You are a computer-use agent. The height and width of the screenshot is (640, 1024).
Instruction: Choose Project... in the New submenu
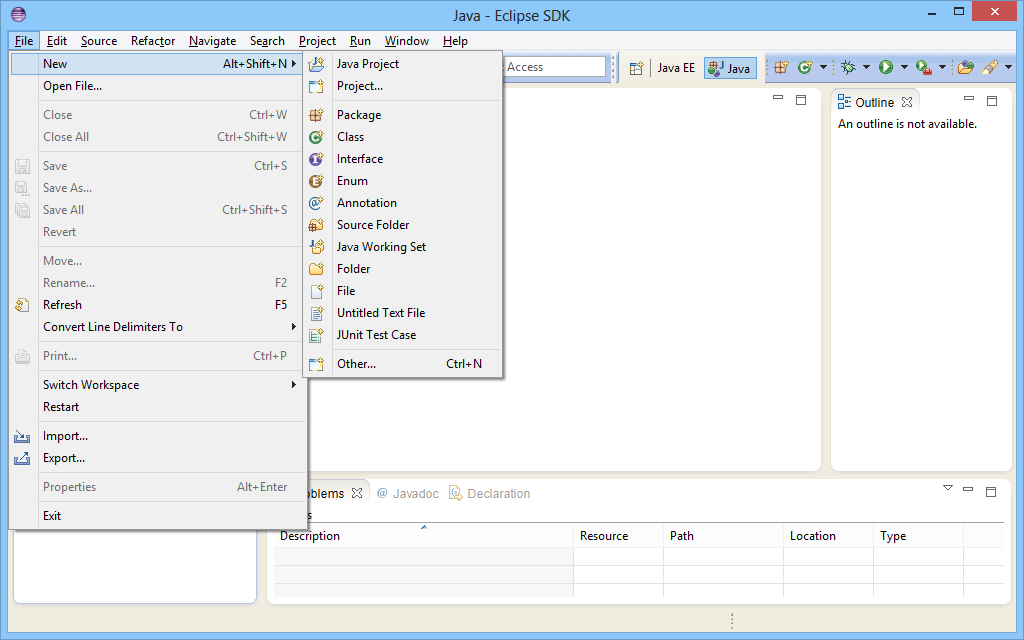tap(403, 86)
